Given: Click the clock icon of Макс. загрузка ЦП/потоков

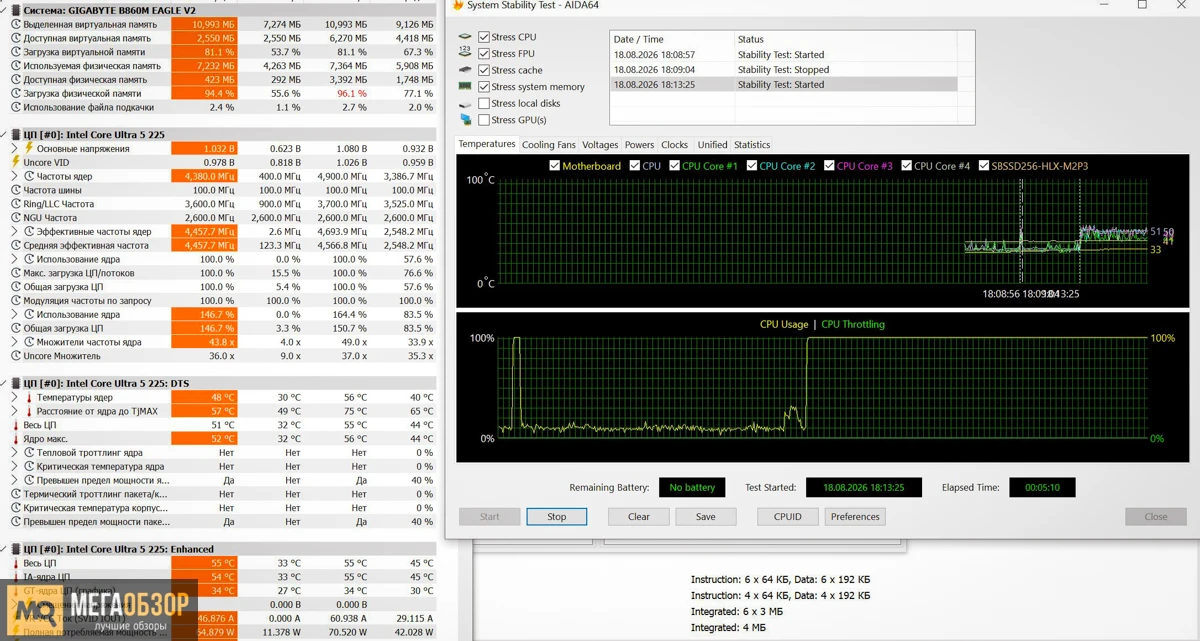Looking at the screenshot, I should (15, 273).
